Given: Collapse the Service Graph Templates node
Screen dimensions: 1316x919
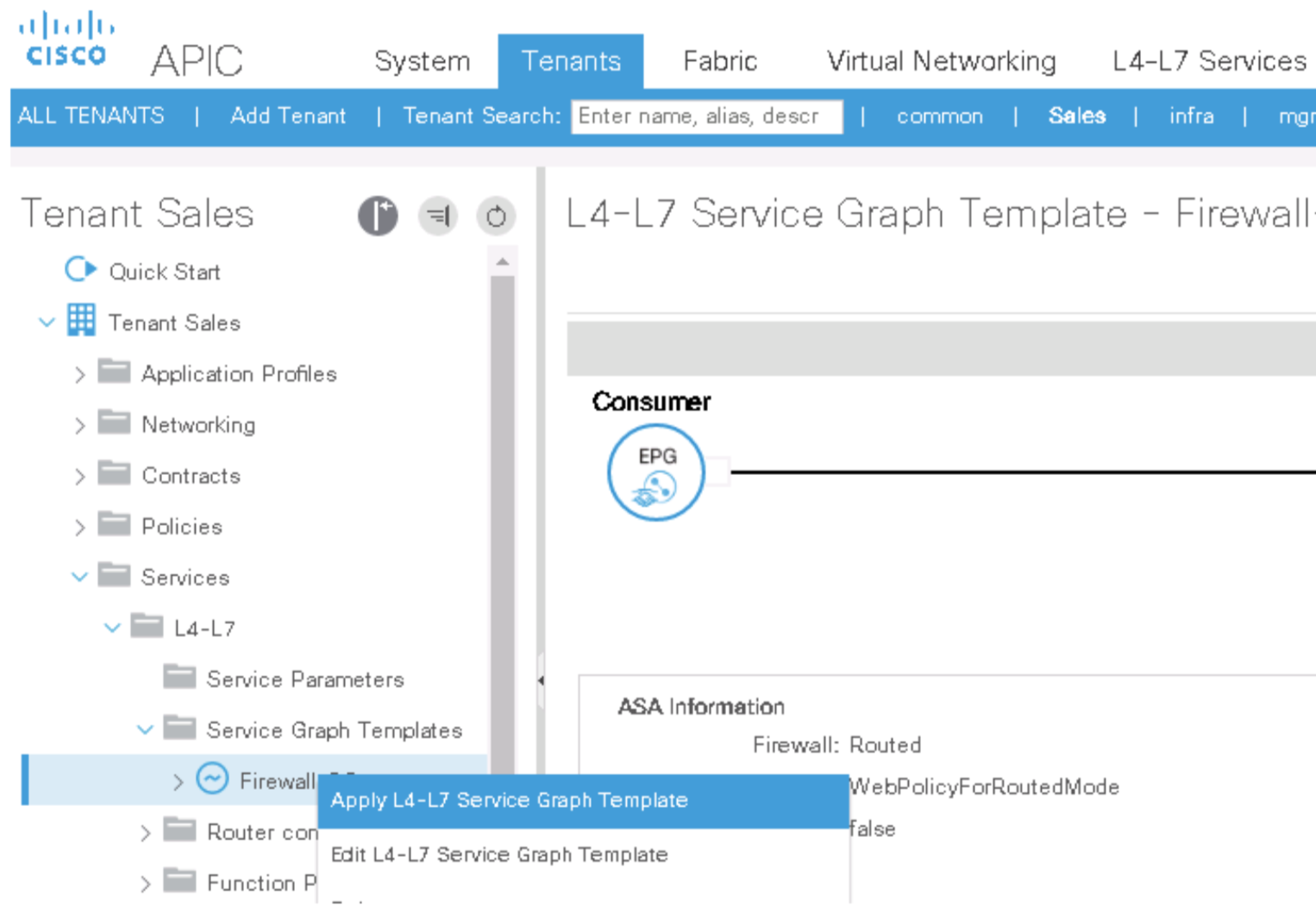Looking at the screenshot, I should [x=145, y=729].
